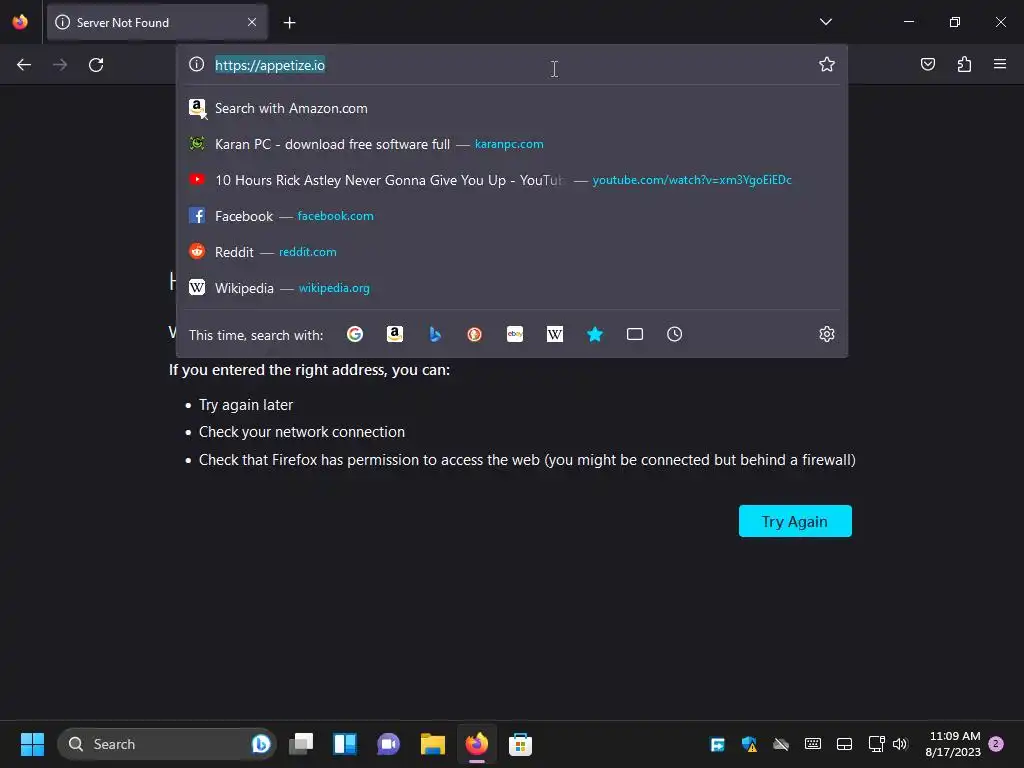Select the Server Not Found tab
Screen dimensions: 1024x768
click(157, 22)
